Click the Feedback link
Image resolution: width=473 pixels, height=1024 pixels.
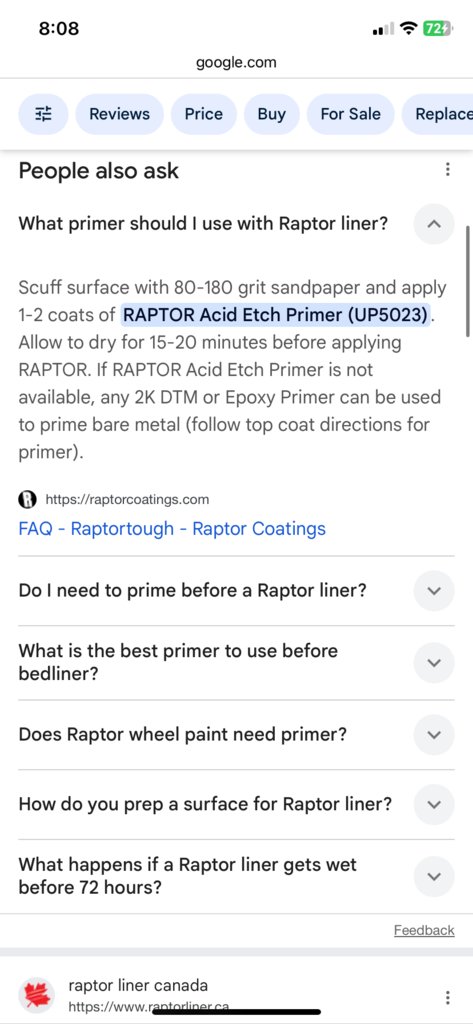424,931
